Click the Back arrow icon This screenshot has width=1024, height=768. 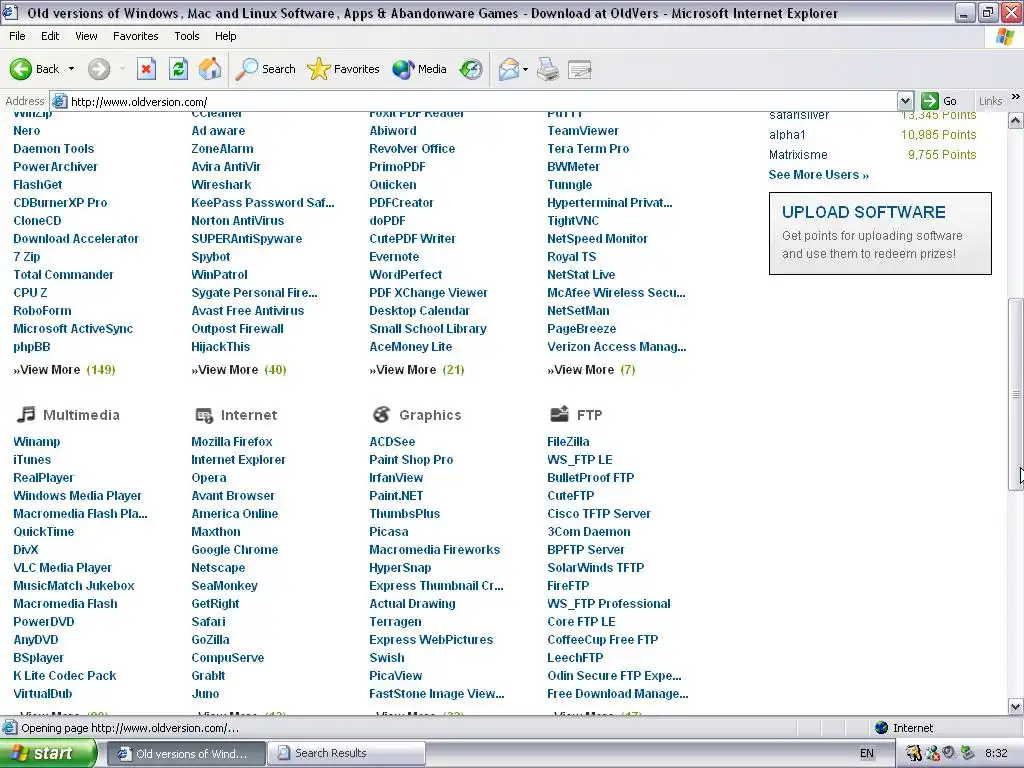(21, 69)
